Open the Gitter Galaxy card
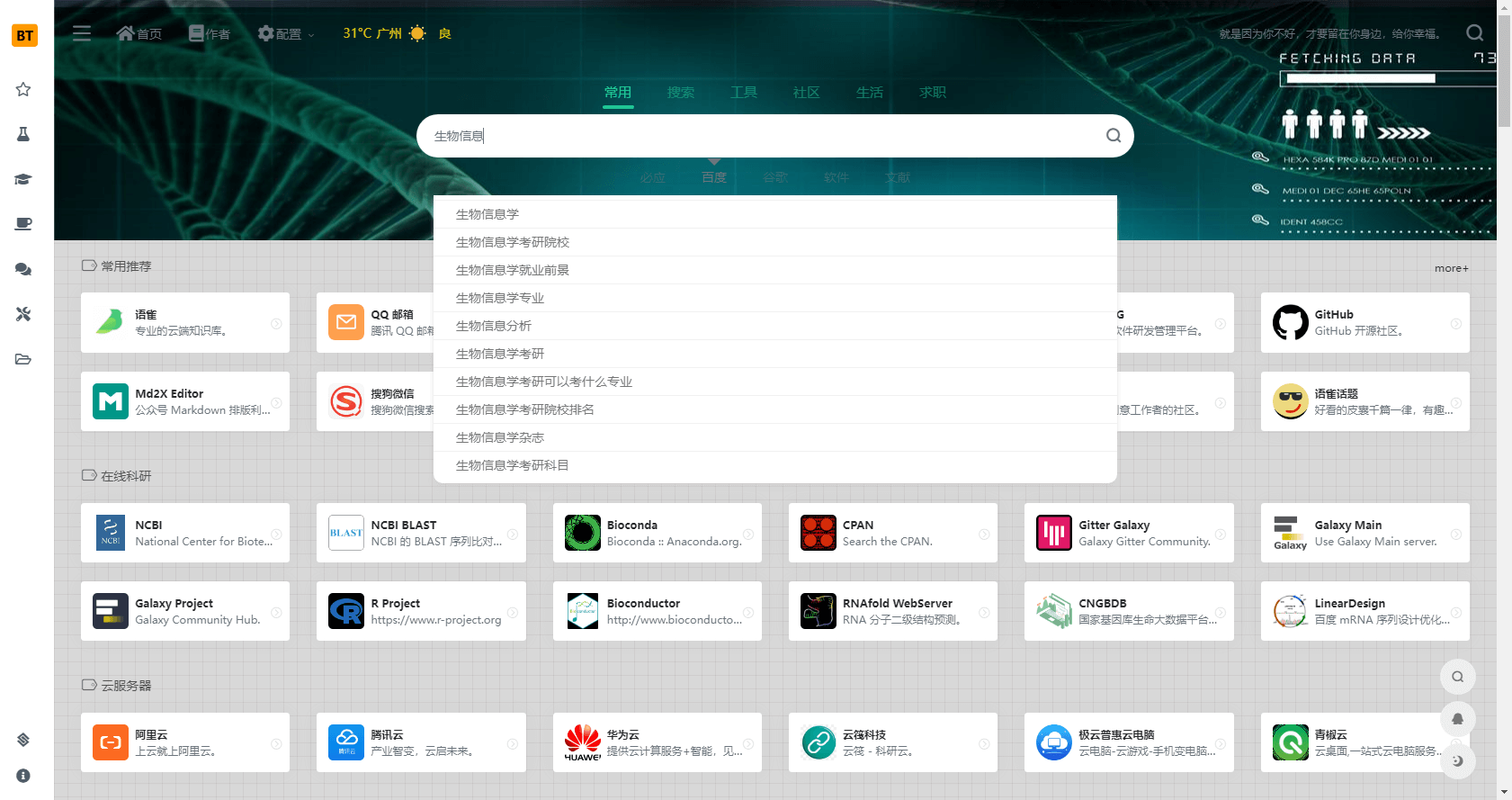1512x800 pixels. (1129, 533)
